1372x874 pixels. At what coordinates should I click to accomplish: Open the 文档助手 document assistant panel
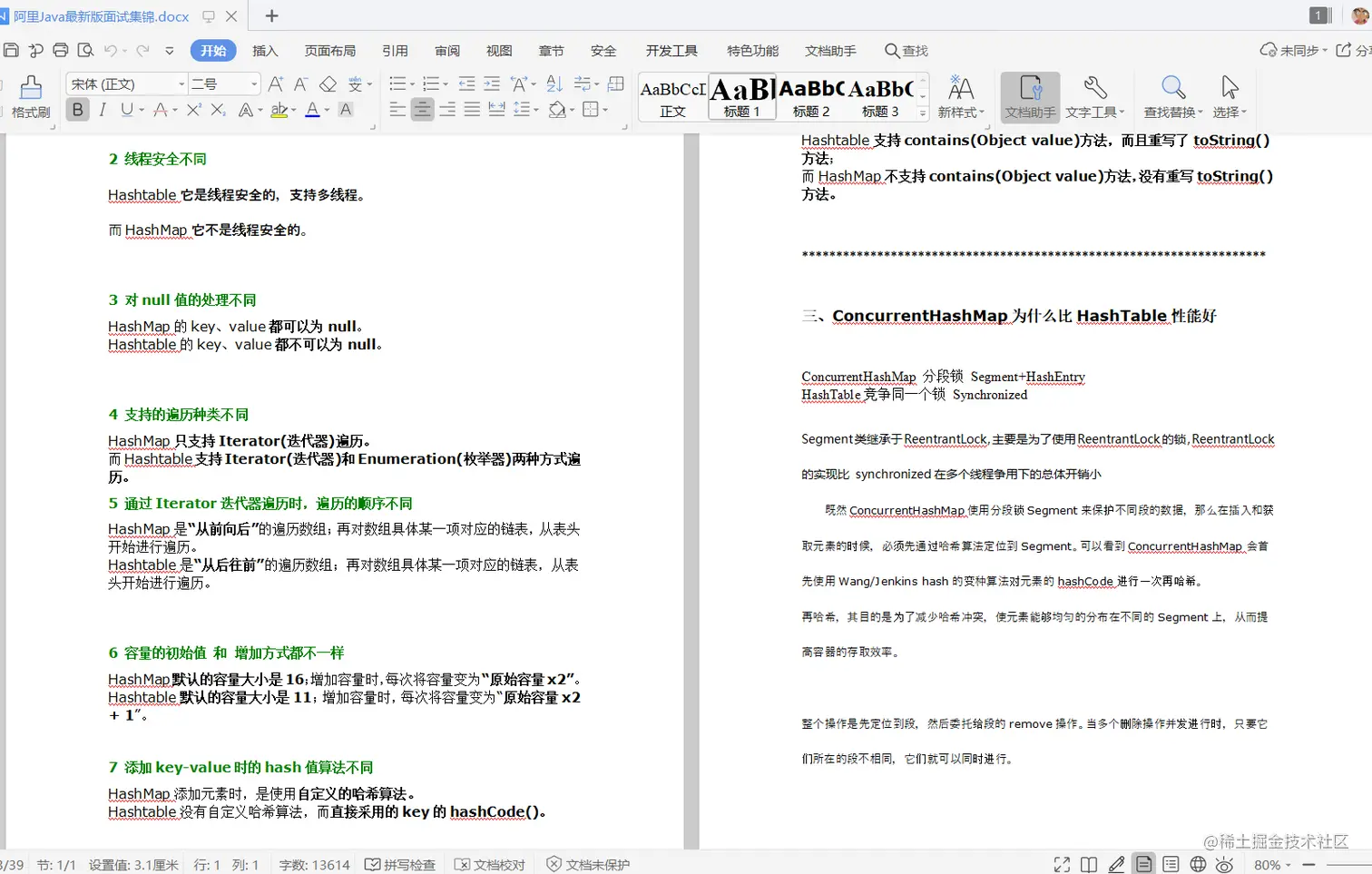(x=1030, y=97)
